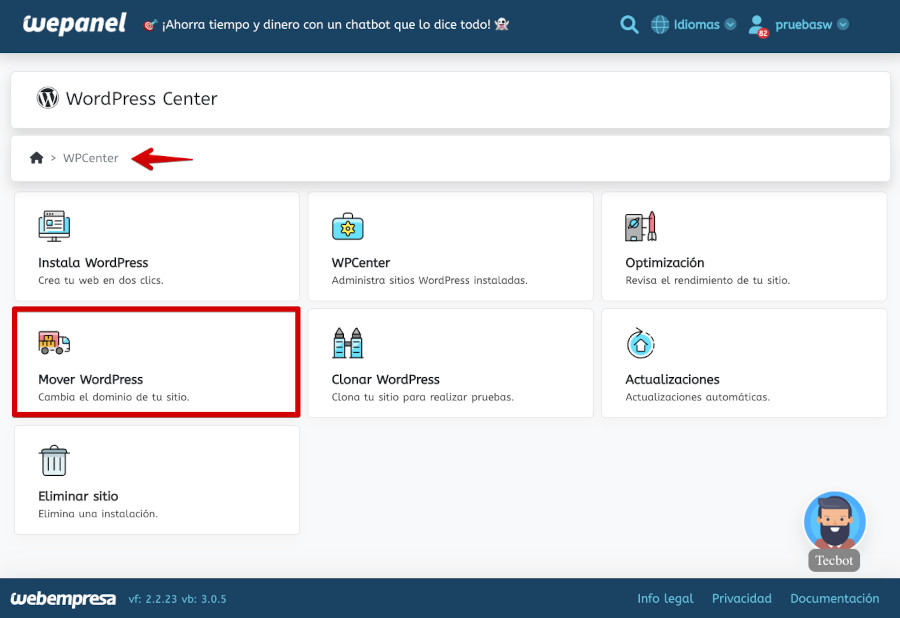Click the wepanel logo in header
The image size is (900, 618).
tap(74, 24)
